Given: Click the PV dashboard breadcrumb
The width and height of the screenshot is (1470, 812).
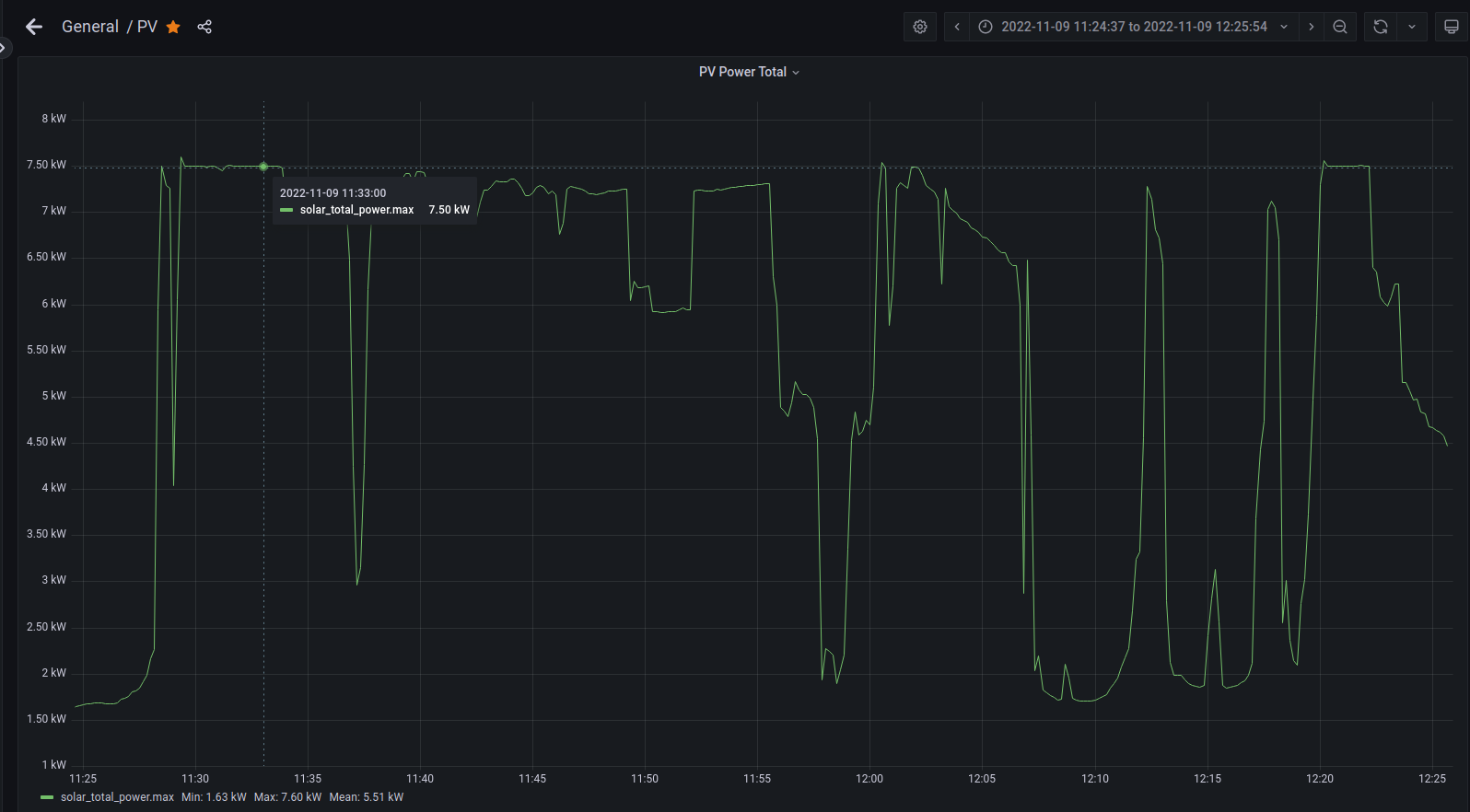Looking at the screenshot, I should coord(147,27).
